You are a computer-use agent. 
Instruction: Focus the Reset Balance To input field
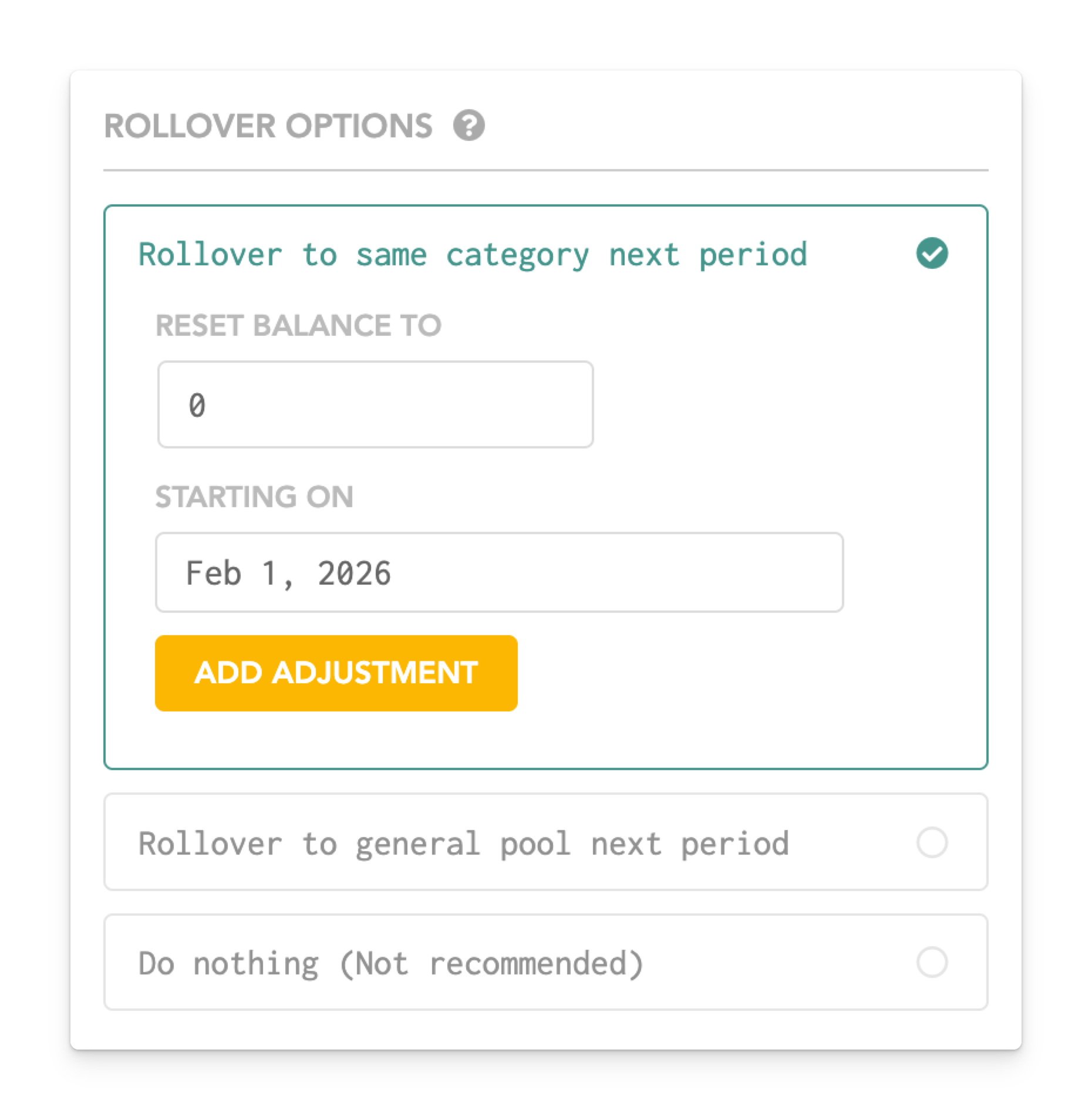pos(375,404)
